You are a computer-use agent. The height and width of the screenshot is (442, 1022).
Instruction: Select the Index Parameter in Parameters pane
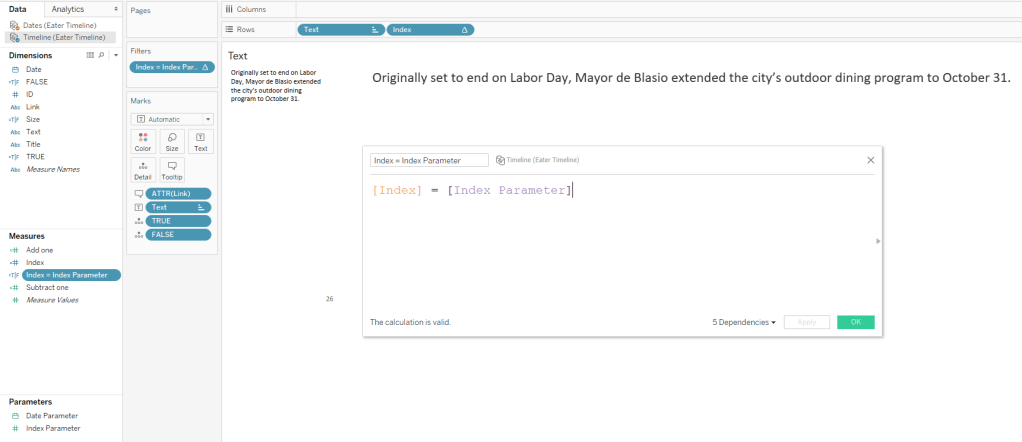point(52,428)
